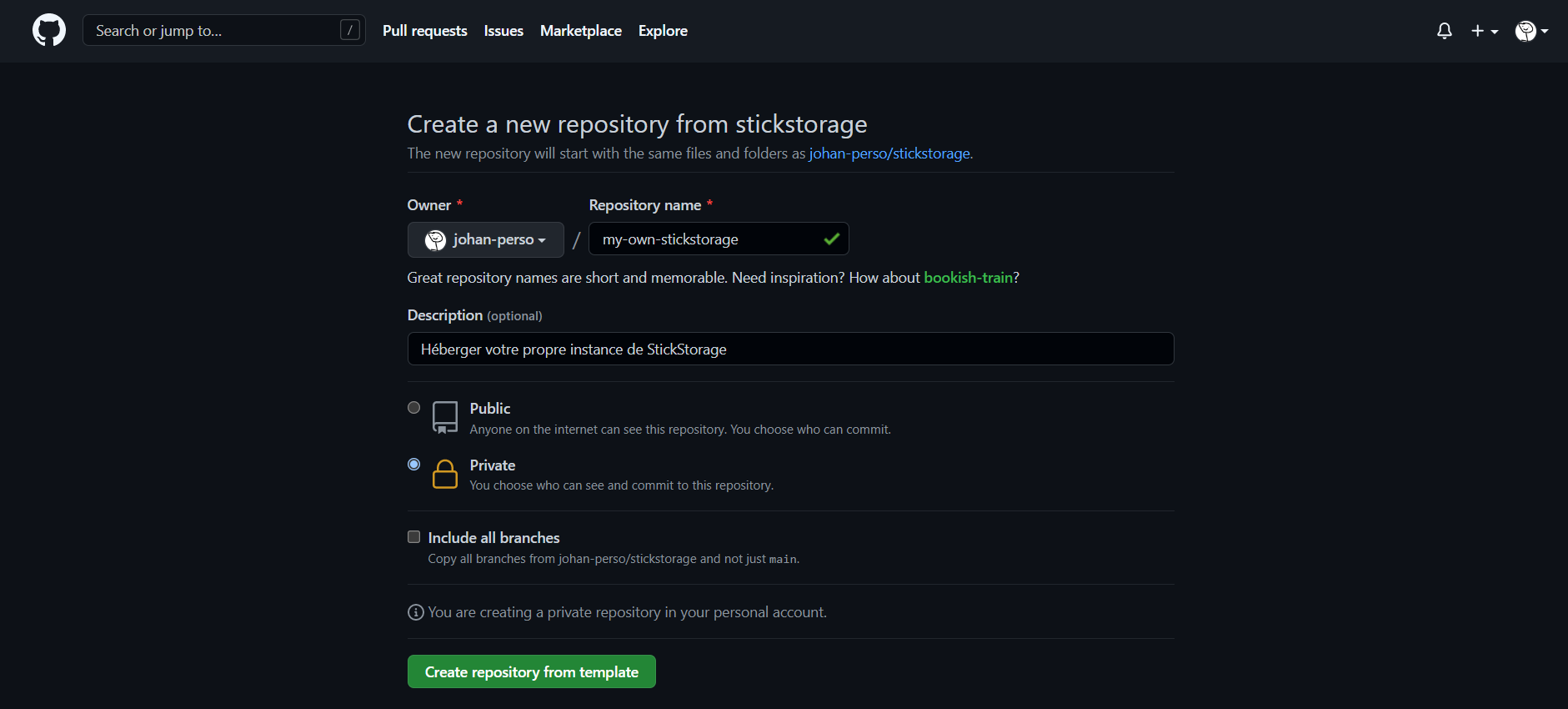
Task: Click the Private lock icon
Action: click(445, 474)
